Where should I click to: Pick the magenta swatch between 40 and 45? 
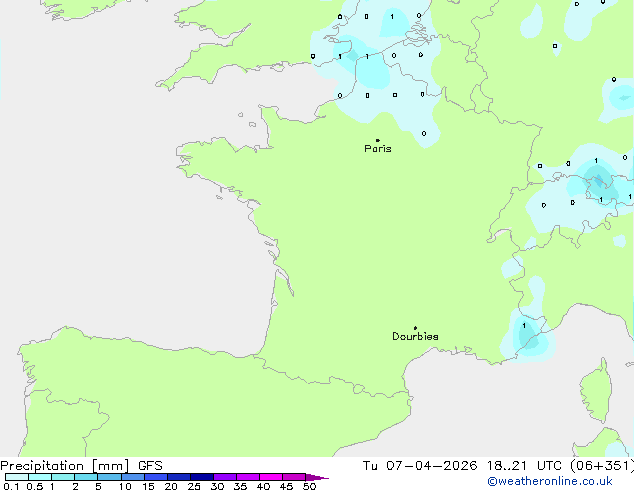coord(271,477)
